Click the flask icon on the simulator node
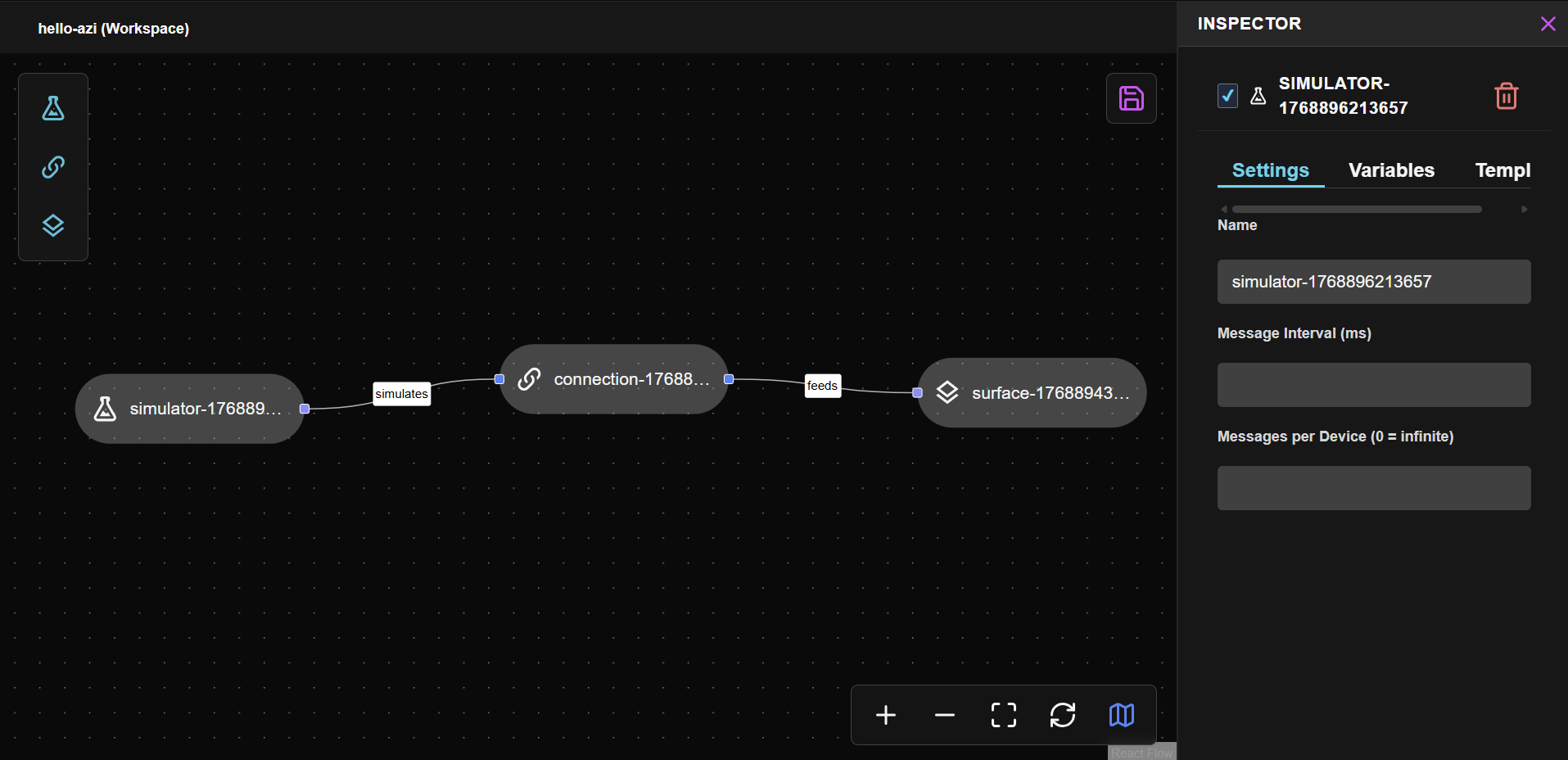Image resolution: width=1568 pixels, height=760 pixels. (105, 409)
